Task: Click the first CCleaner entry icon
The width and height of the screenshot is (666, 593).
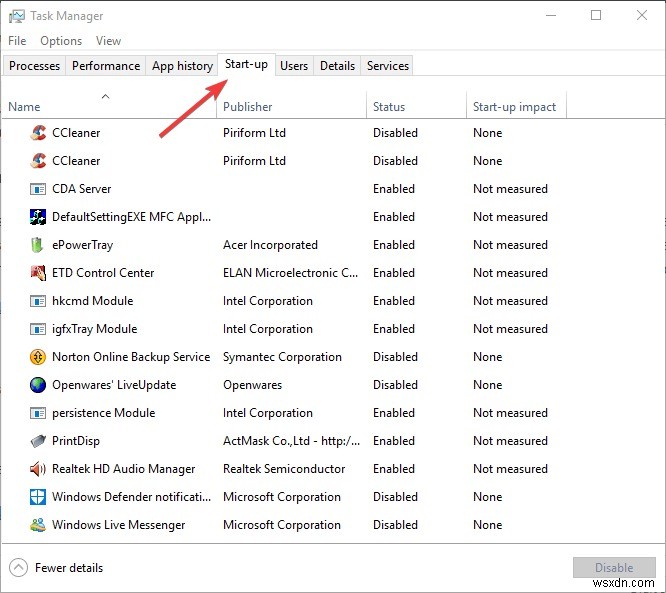Action: point(38,133)
